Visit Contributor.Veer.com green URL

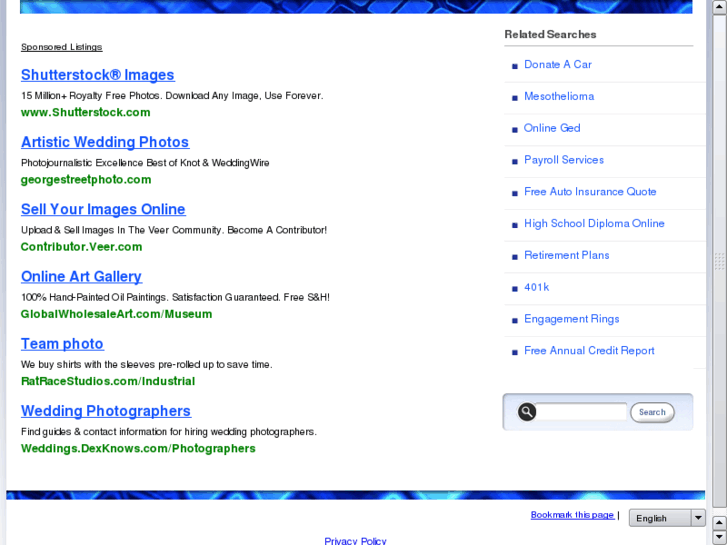81,247
